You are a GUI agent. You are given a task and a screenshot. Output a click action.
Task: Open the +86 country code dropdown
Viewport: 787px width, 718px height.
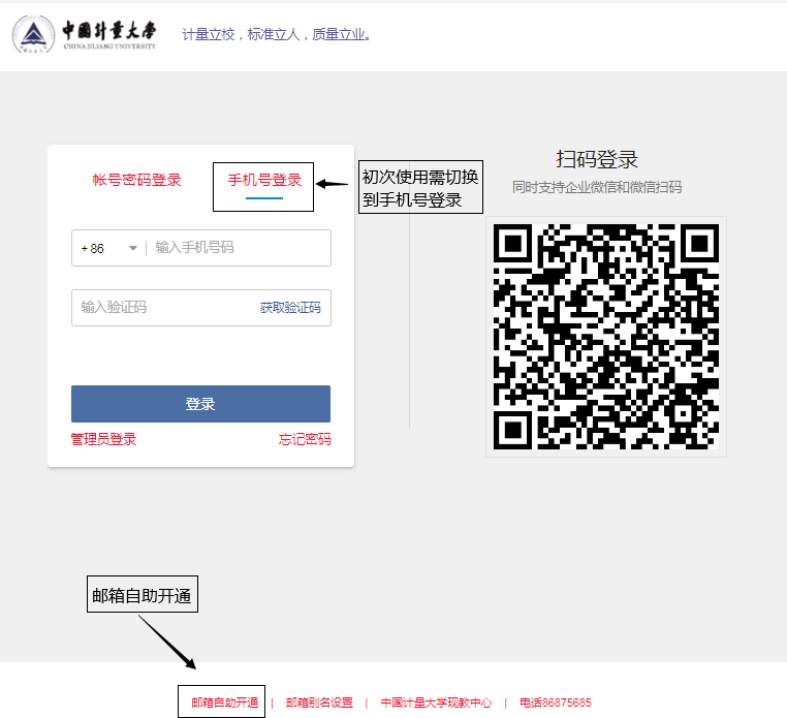[x=109, y=248]
